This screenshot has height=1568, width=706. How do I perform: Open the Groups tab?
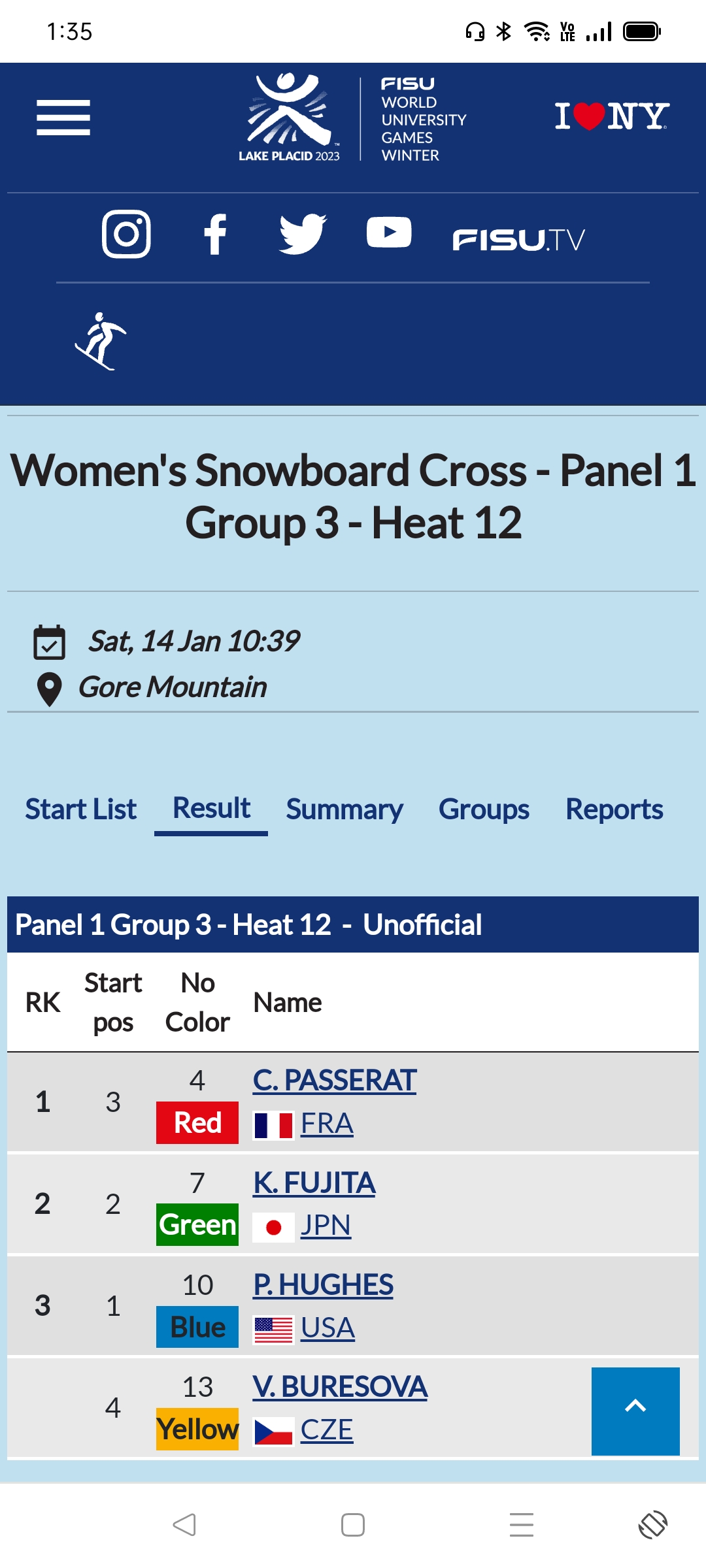pos(484,809)
